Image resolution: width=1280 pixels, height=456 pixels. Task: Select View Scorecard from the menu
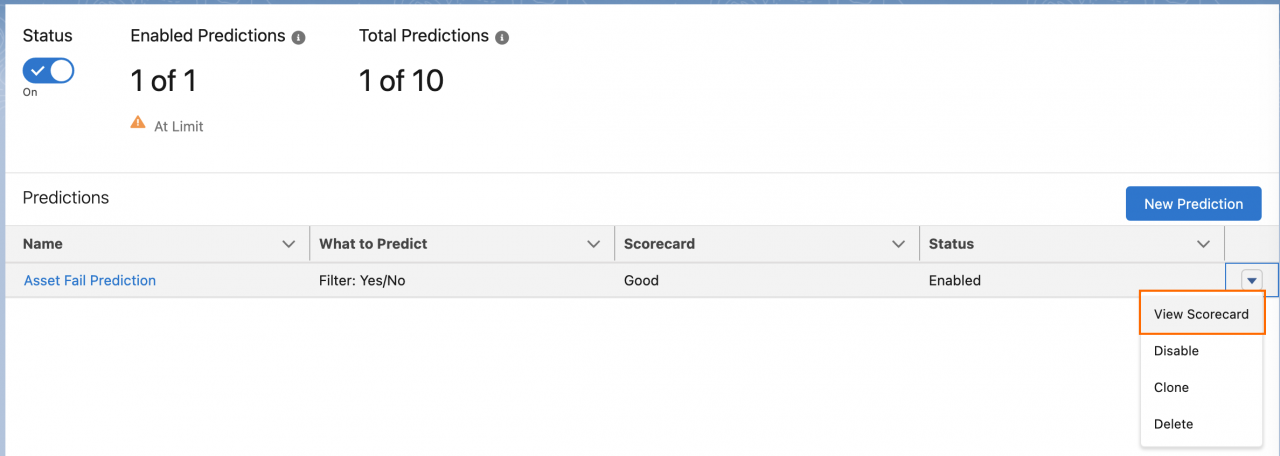coord(1202,313)
